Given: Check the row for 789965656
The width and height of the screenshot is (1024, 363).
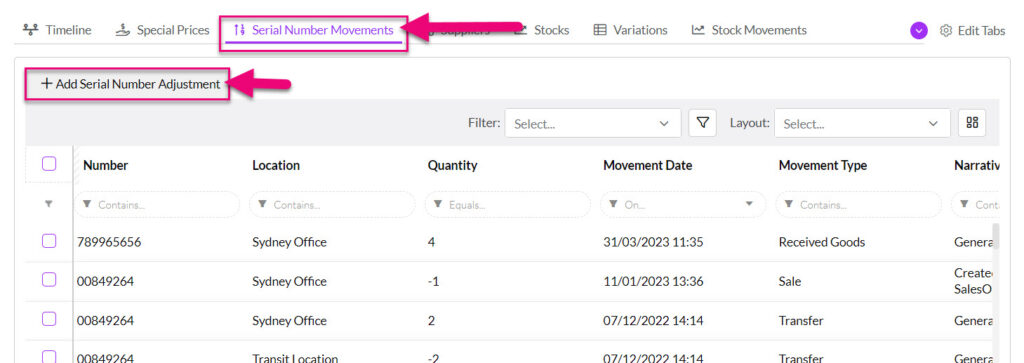Looking at the screenshot, I should pos(49,242).
